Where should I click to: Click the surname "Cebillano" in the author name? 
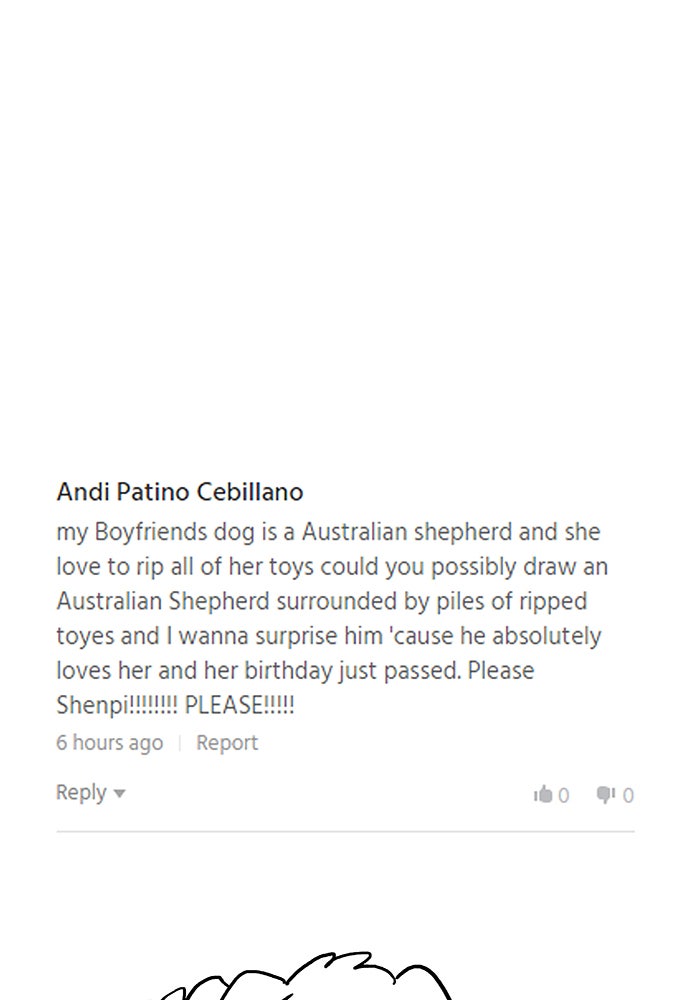[x=253, y=492]
